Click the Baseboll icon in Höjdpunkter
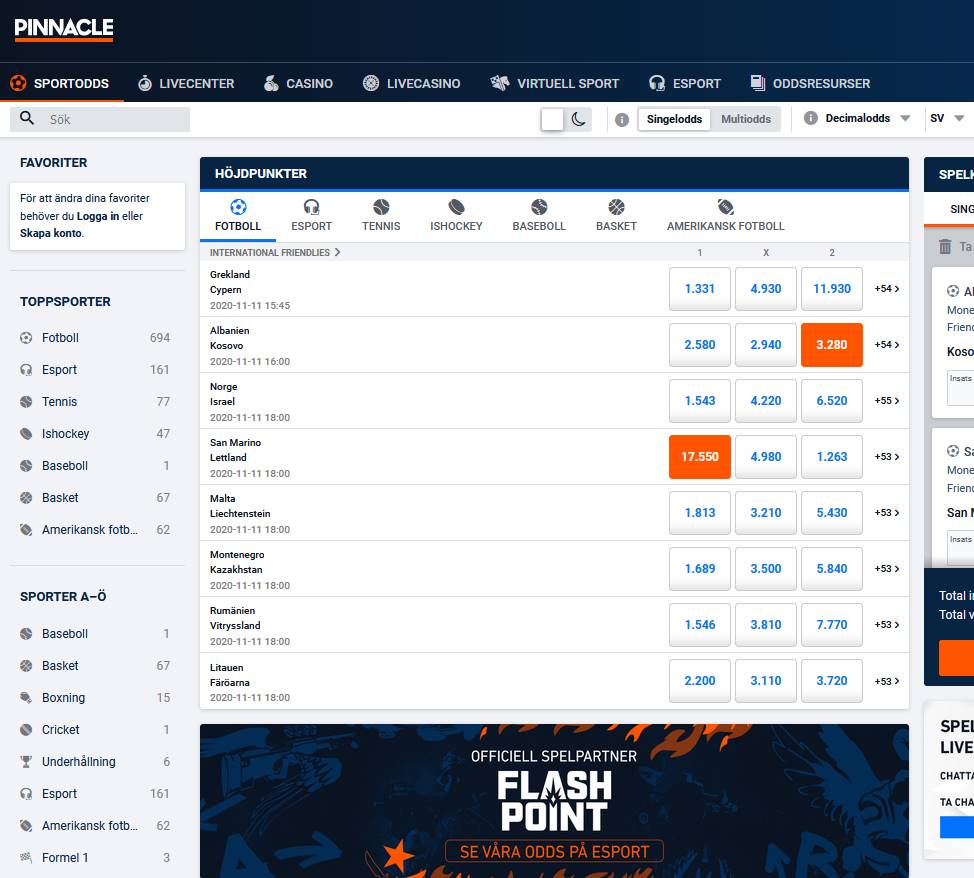Screen dimensions: 974x878 pos(539,207)
